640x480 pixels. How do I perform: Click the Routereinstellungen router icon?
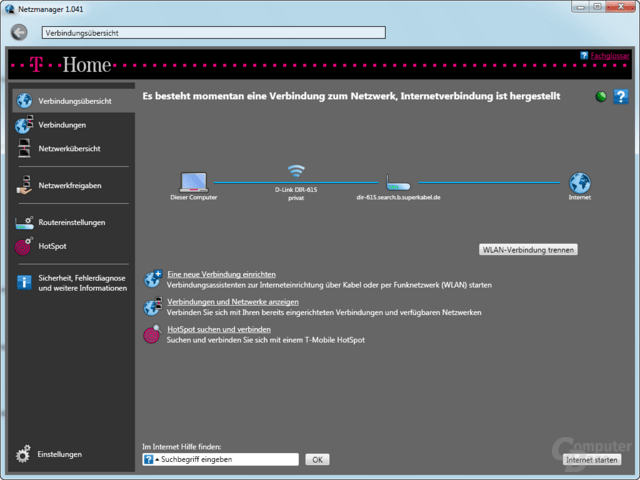[24, 223]
